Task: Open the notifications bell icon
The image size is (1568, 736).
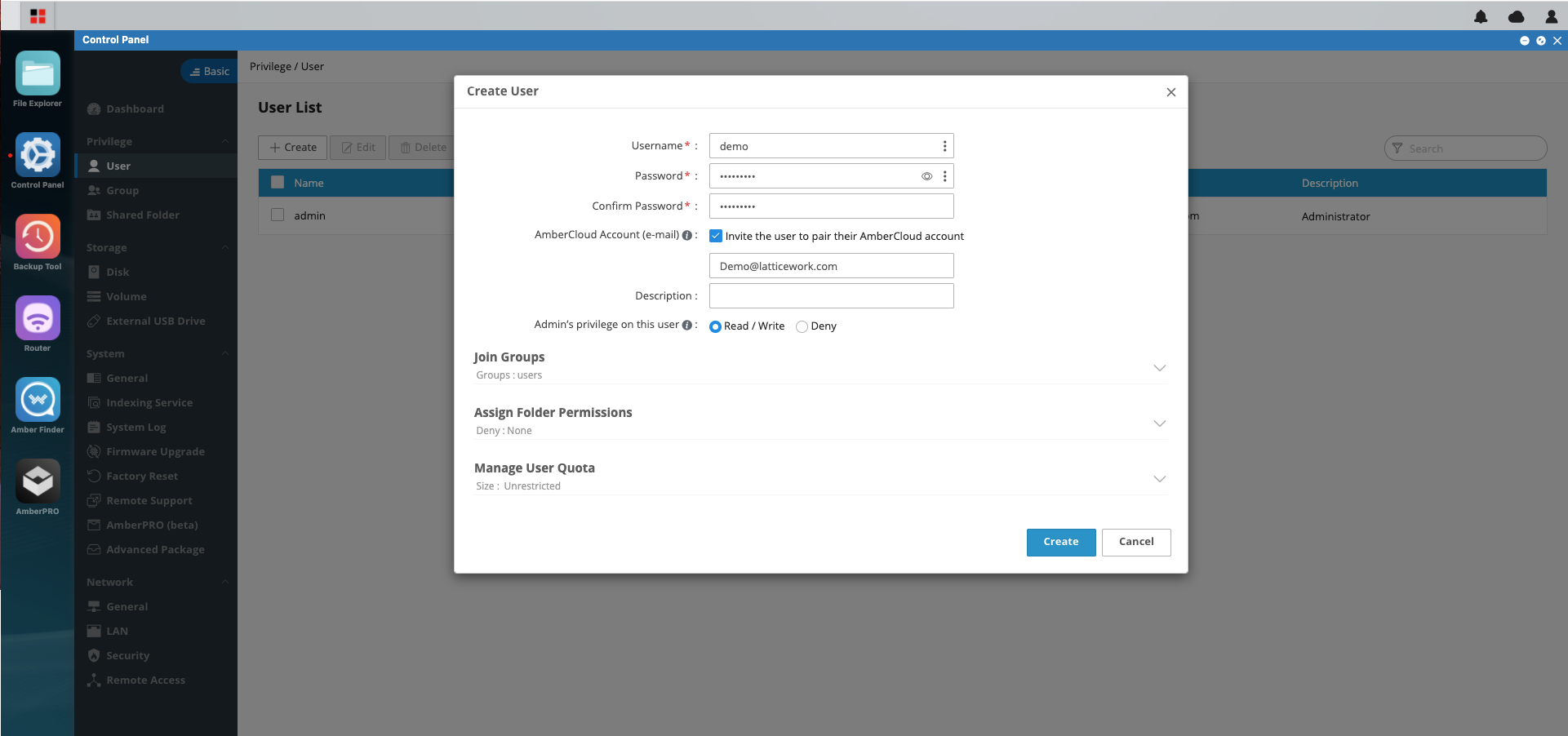Action: pyautogui.click(x=1481, y=16)
